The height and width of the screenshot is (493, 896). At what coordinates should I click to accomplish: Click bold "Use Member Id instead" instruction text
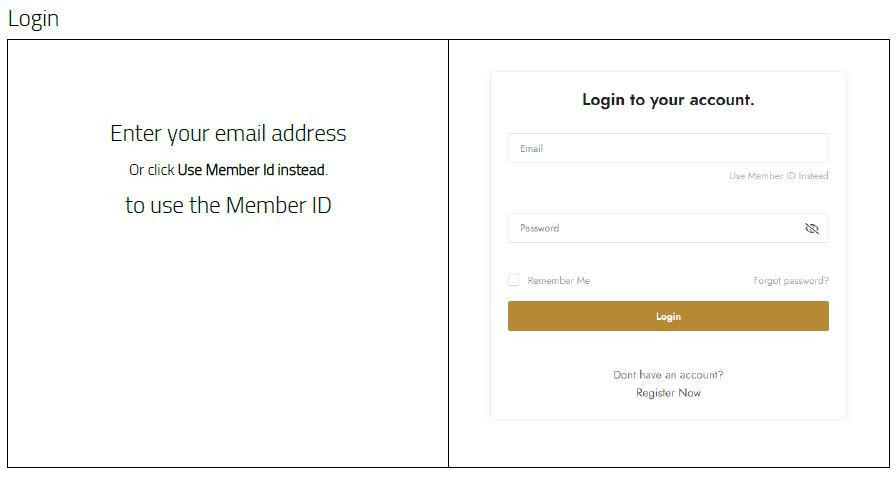click(x=251, y=170)
